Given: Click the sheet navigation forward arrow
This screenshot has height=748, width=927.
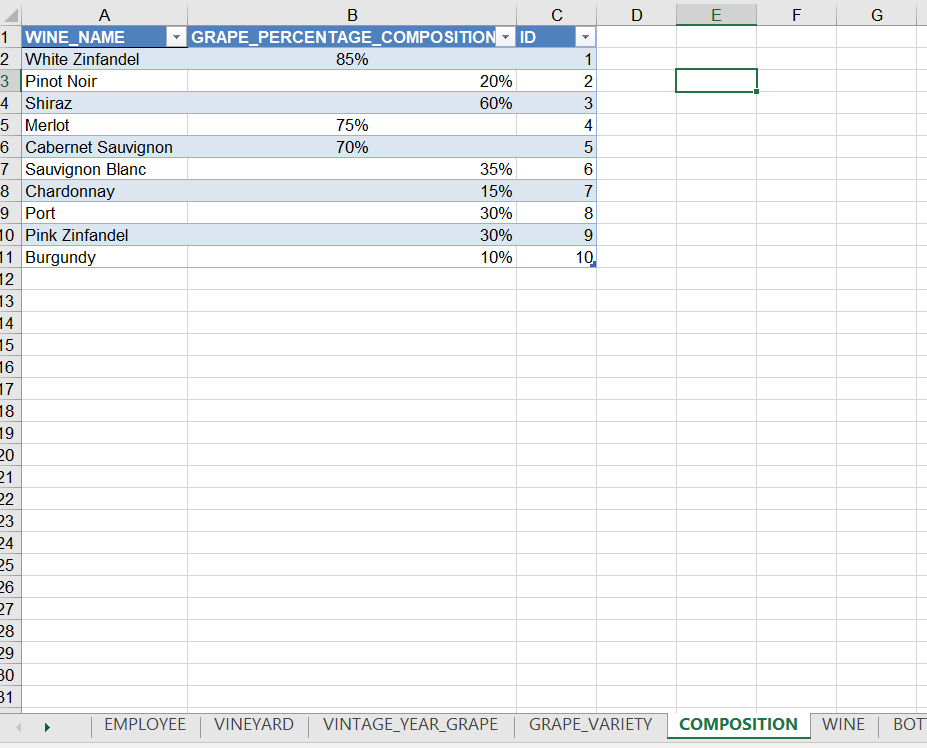Looking at the screenshot, I should (48, 725).
